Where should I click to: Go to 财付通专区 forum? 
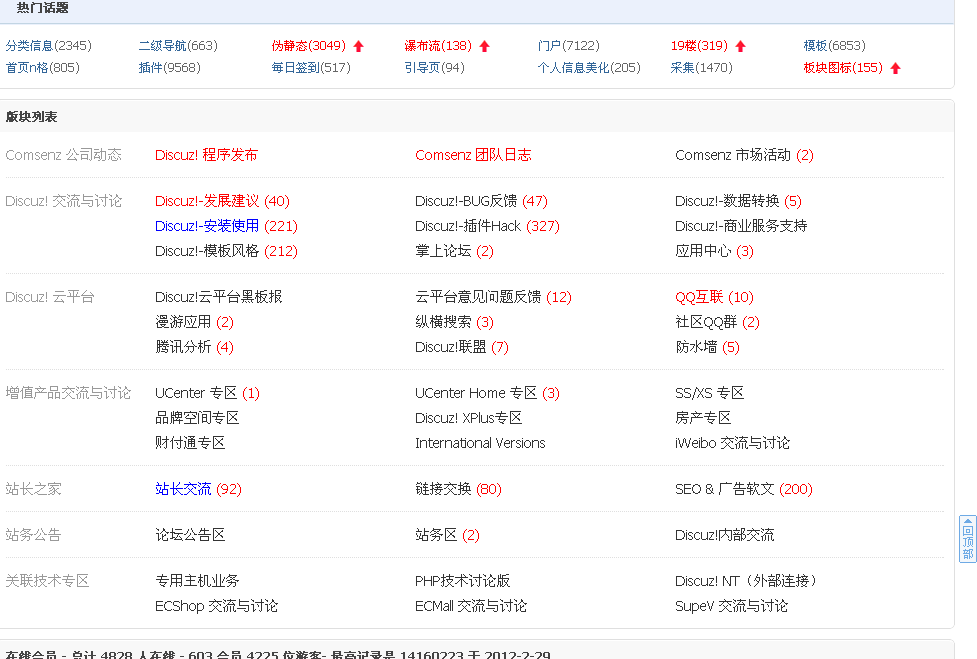click(190, 442)
